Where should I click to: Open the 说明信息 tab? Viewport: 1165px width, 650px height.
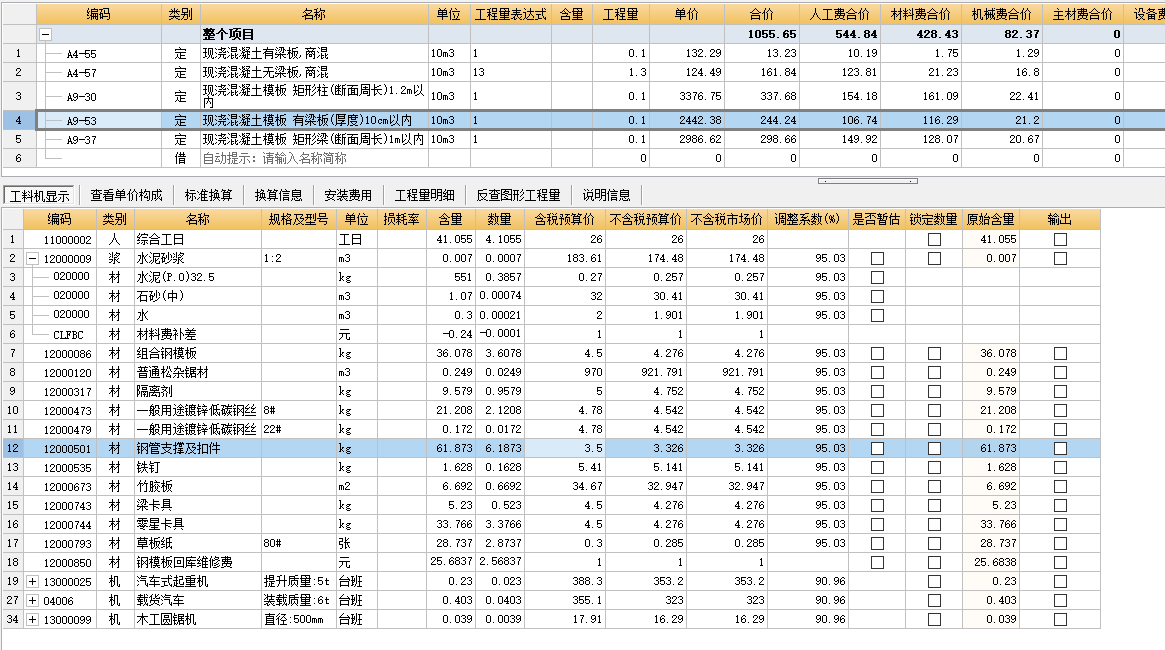[606, 195]
